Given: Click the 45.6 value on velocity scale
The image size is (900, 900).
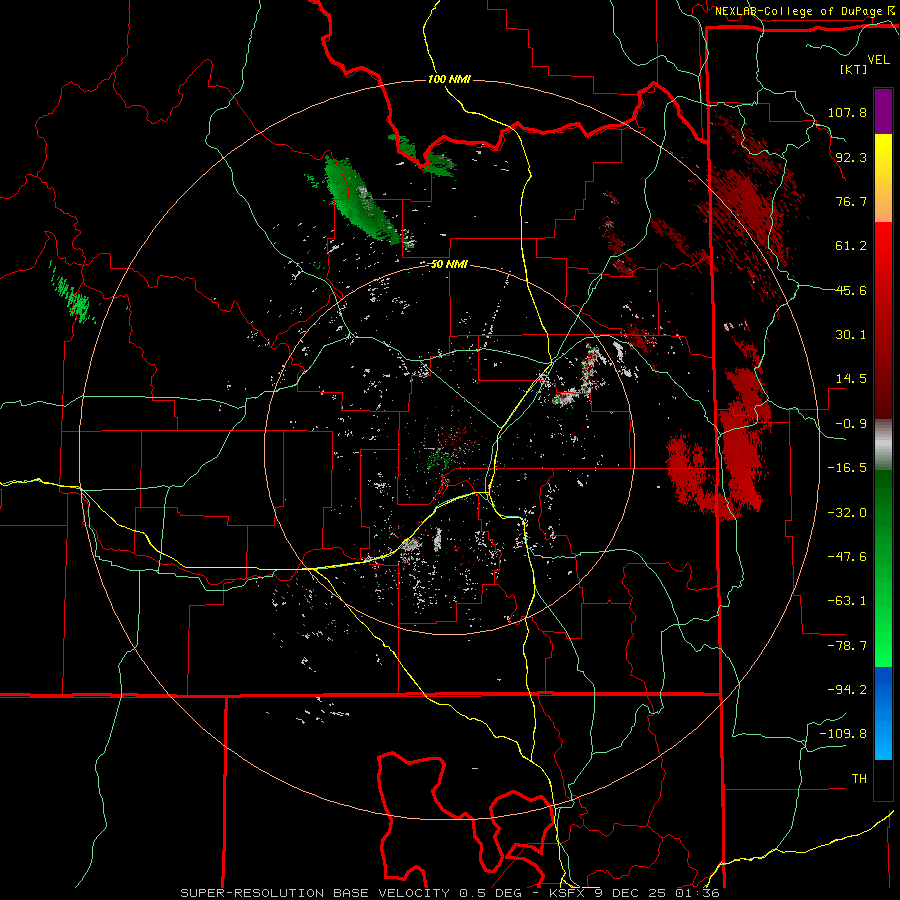Looking at the screenshot, I should click(851, 290).
